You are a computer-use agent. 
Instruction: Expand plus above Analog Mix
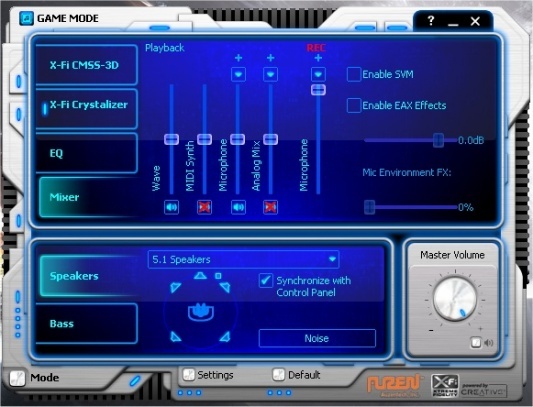point(271,58)
